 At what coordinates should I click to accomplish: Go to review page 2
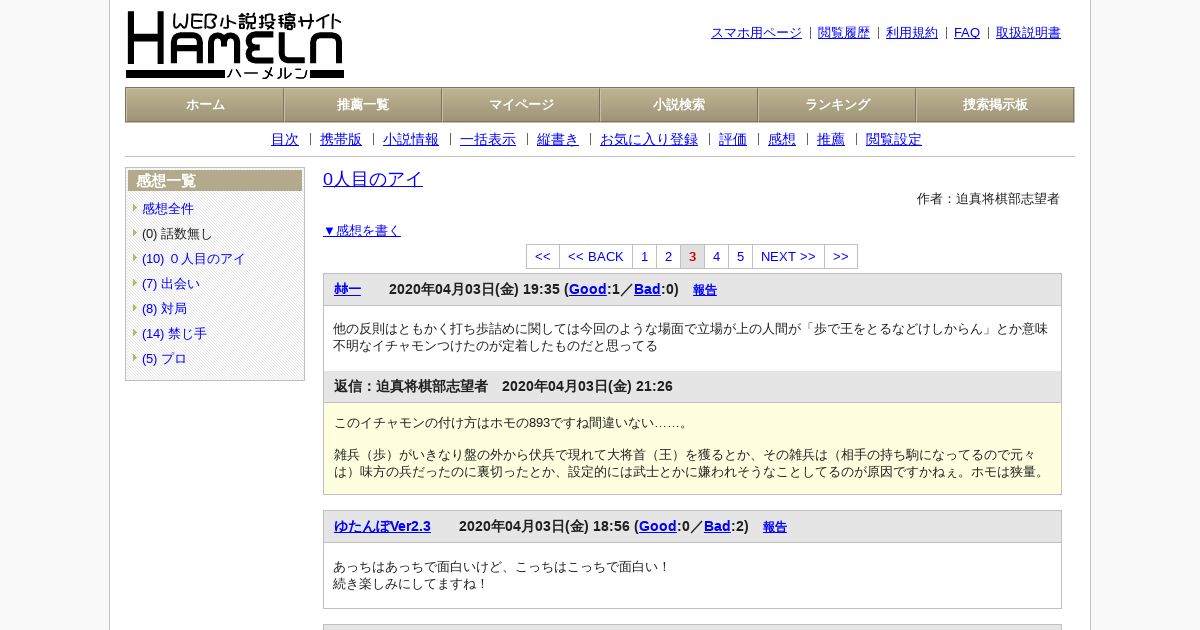click(x=669, y=256)
